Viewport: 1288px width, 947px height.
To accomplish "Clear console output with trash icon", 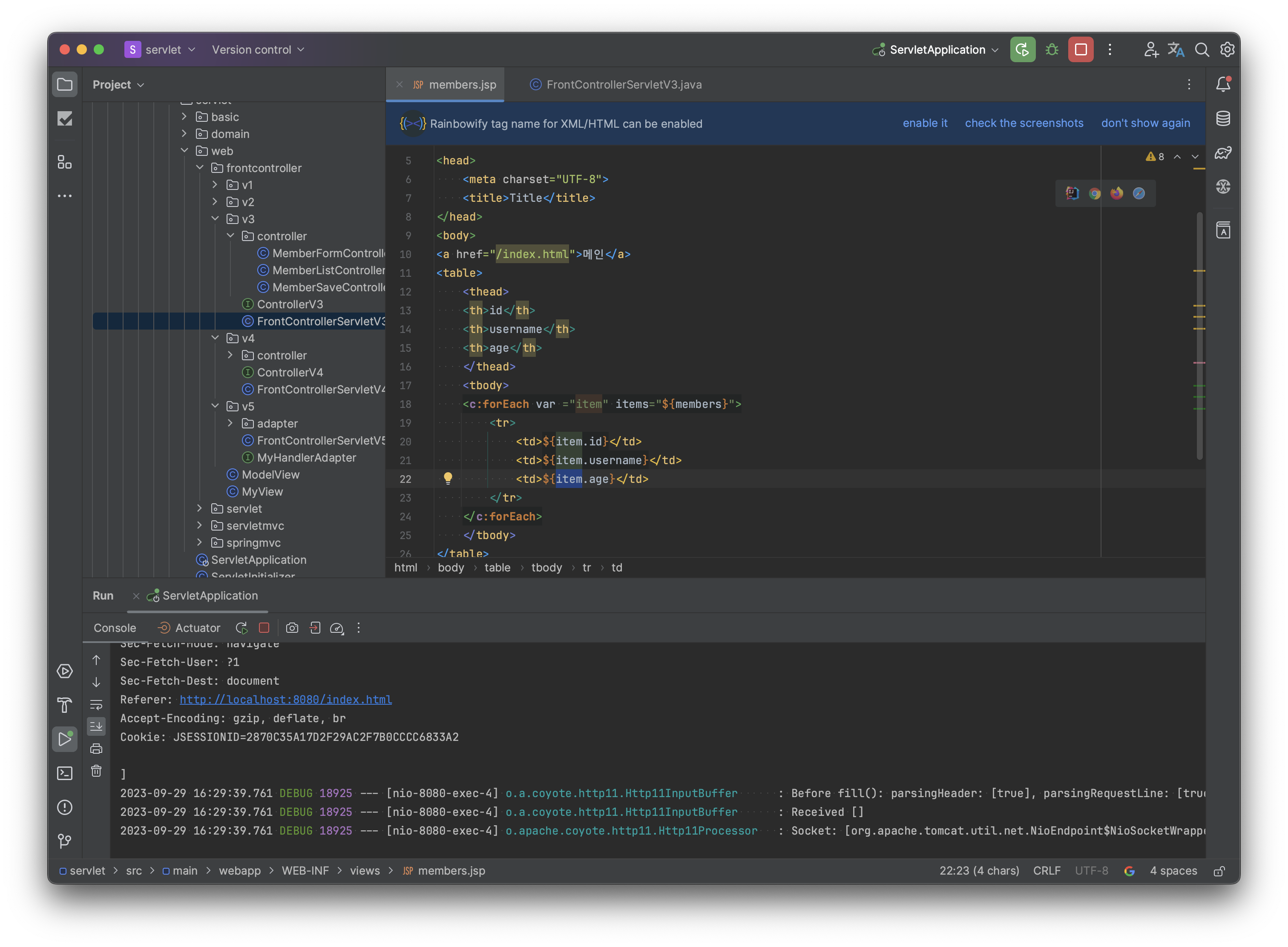I will click(96, 770).
